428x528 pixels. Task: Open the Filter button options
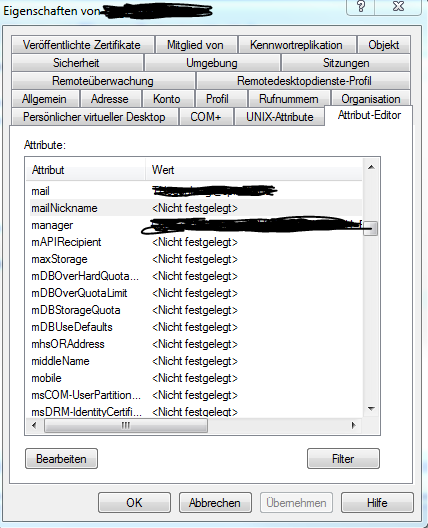343,459
